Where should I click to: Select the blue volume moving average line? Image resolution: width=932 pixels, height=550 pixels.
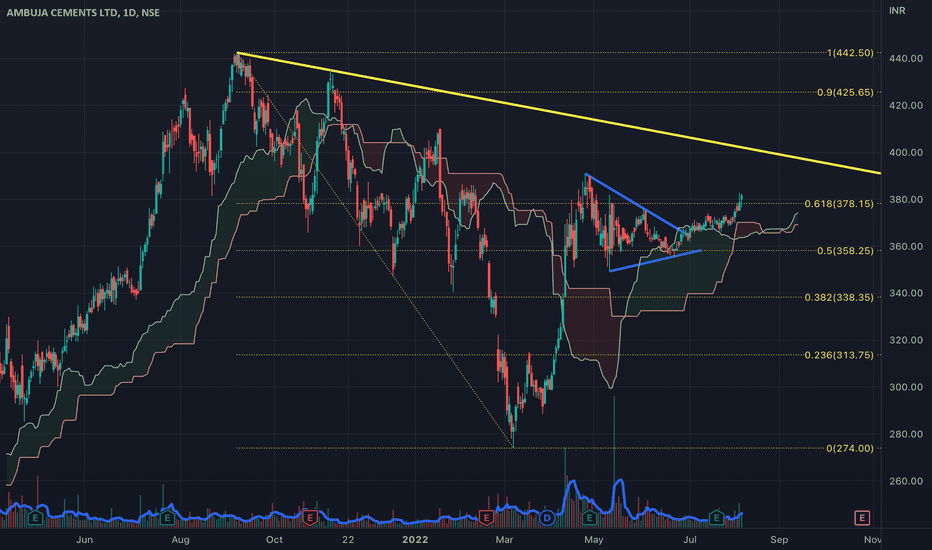(x=369, y=519)
